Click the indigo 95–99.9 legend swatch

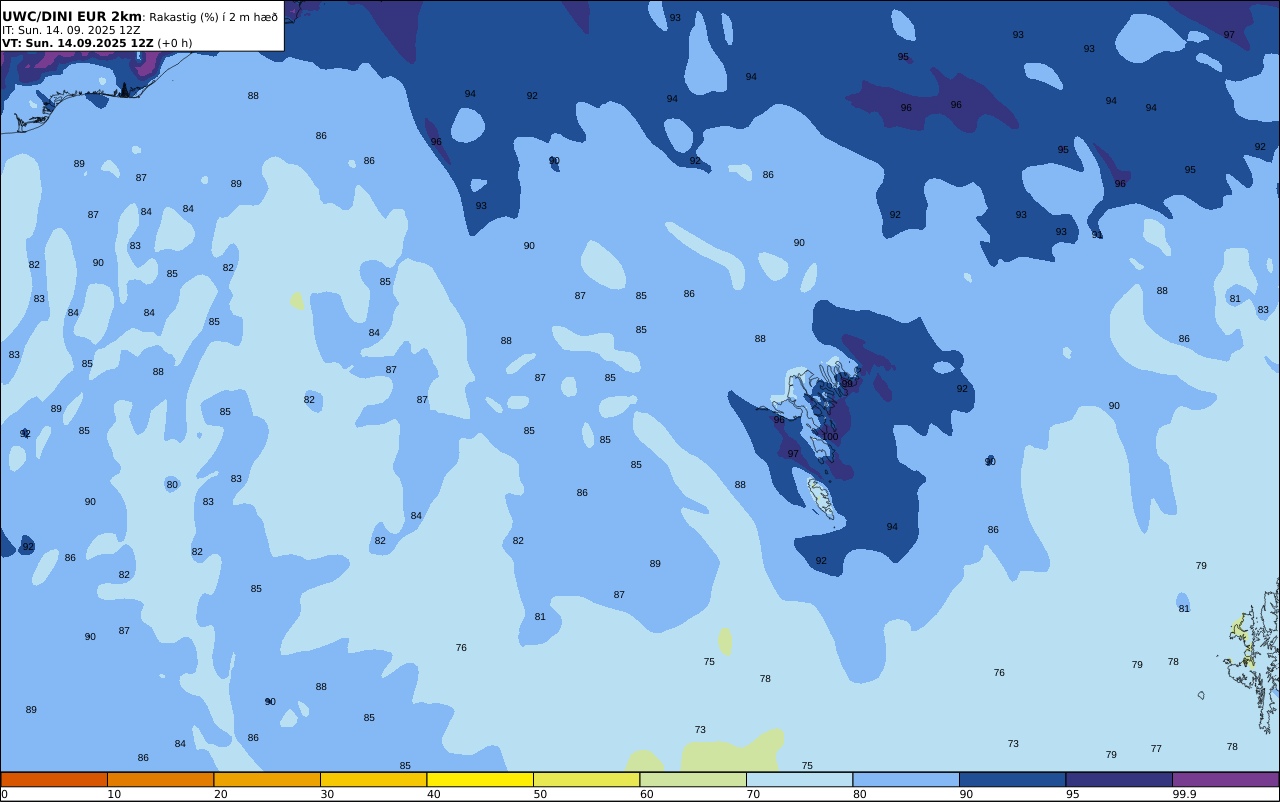point(1119,779)
